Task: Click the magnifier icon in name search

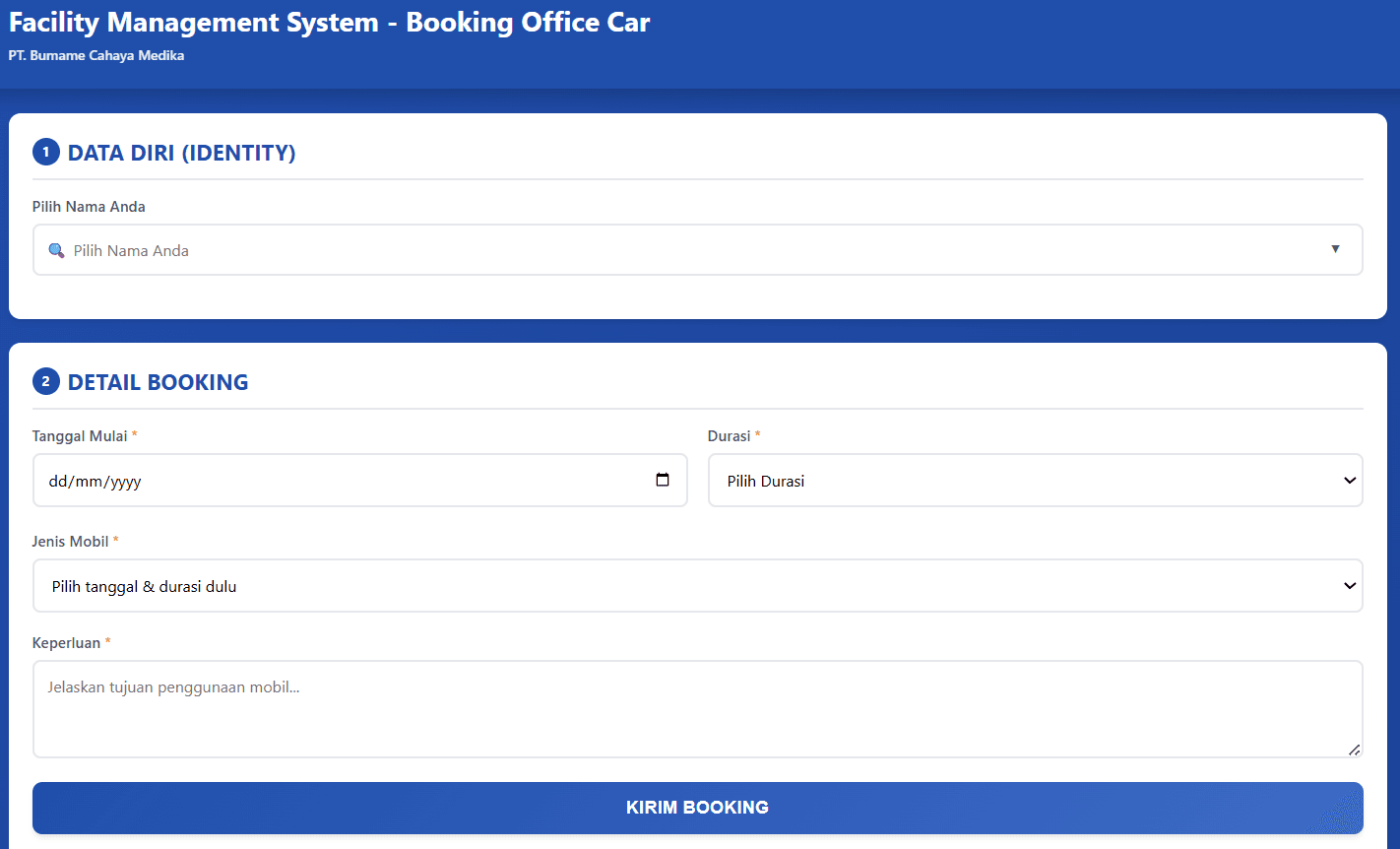Action: [x=56, y=250]
